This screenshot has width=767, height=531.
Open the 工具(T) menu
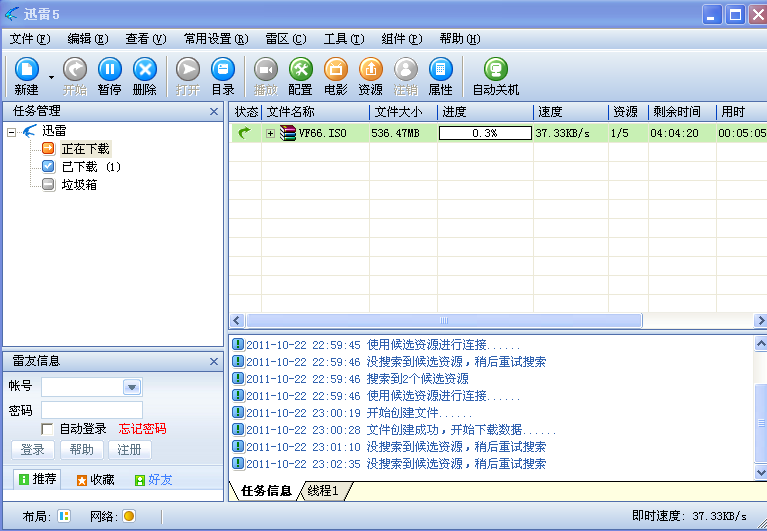click(344, 39)
